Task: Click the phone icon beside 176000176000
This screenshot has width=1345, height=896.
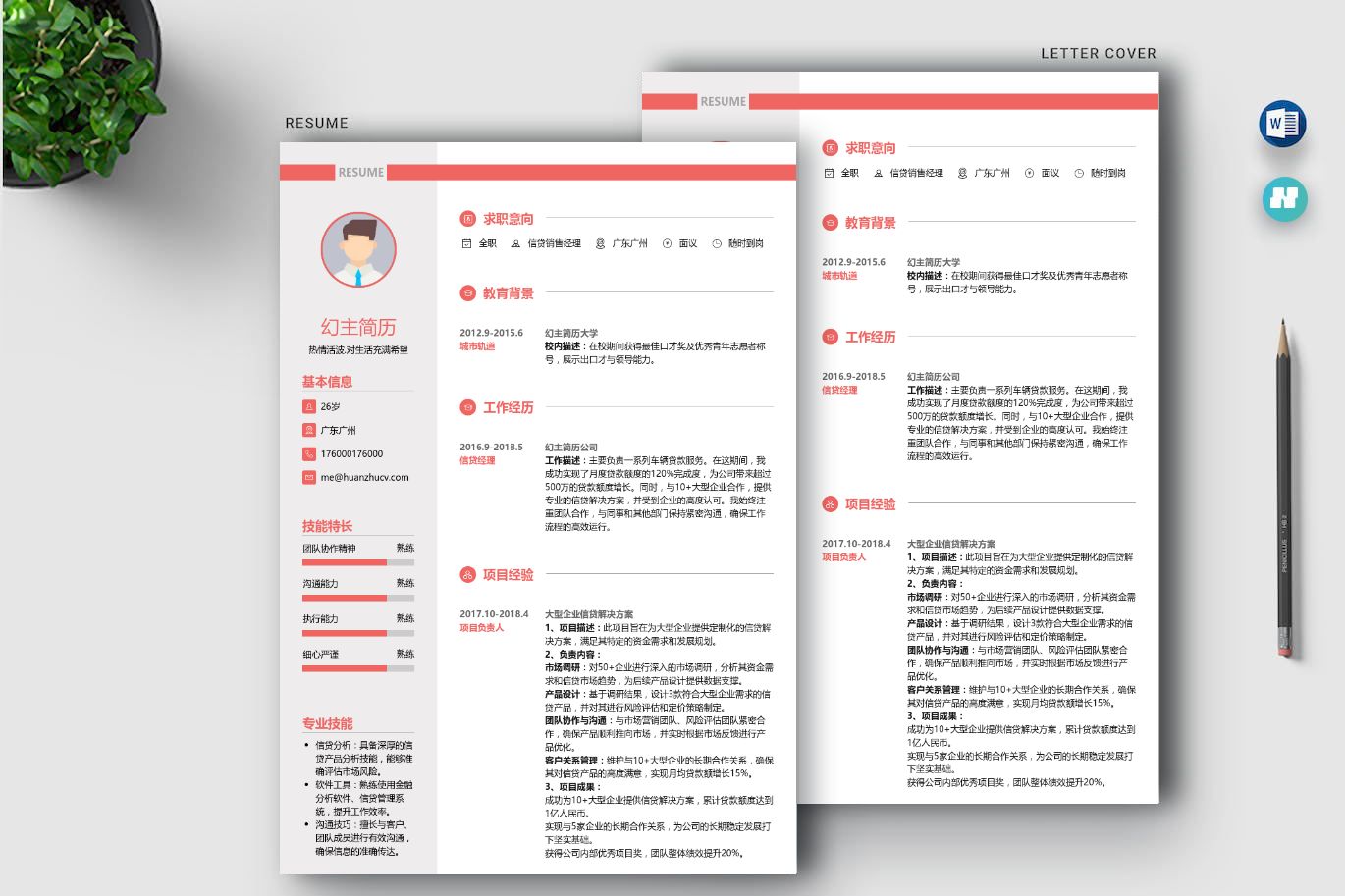Action: [x=309, y=453]
